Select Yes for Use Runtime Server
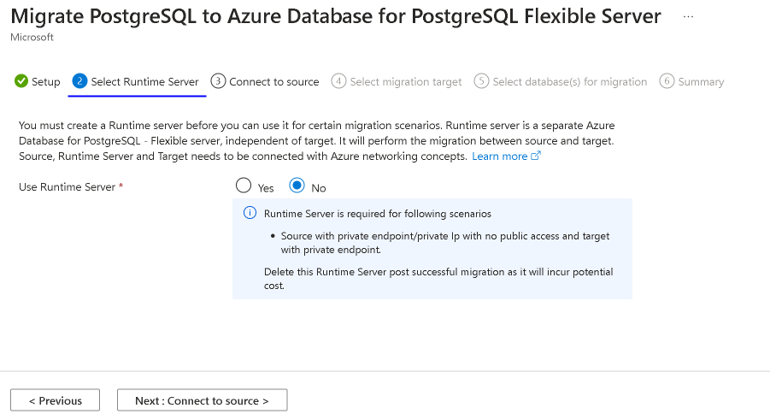The width and height of the screenshot is (770, 420). (243, 186)
